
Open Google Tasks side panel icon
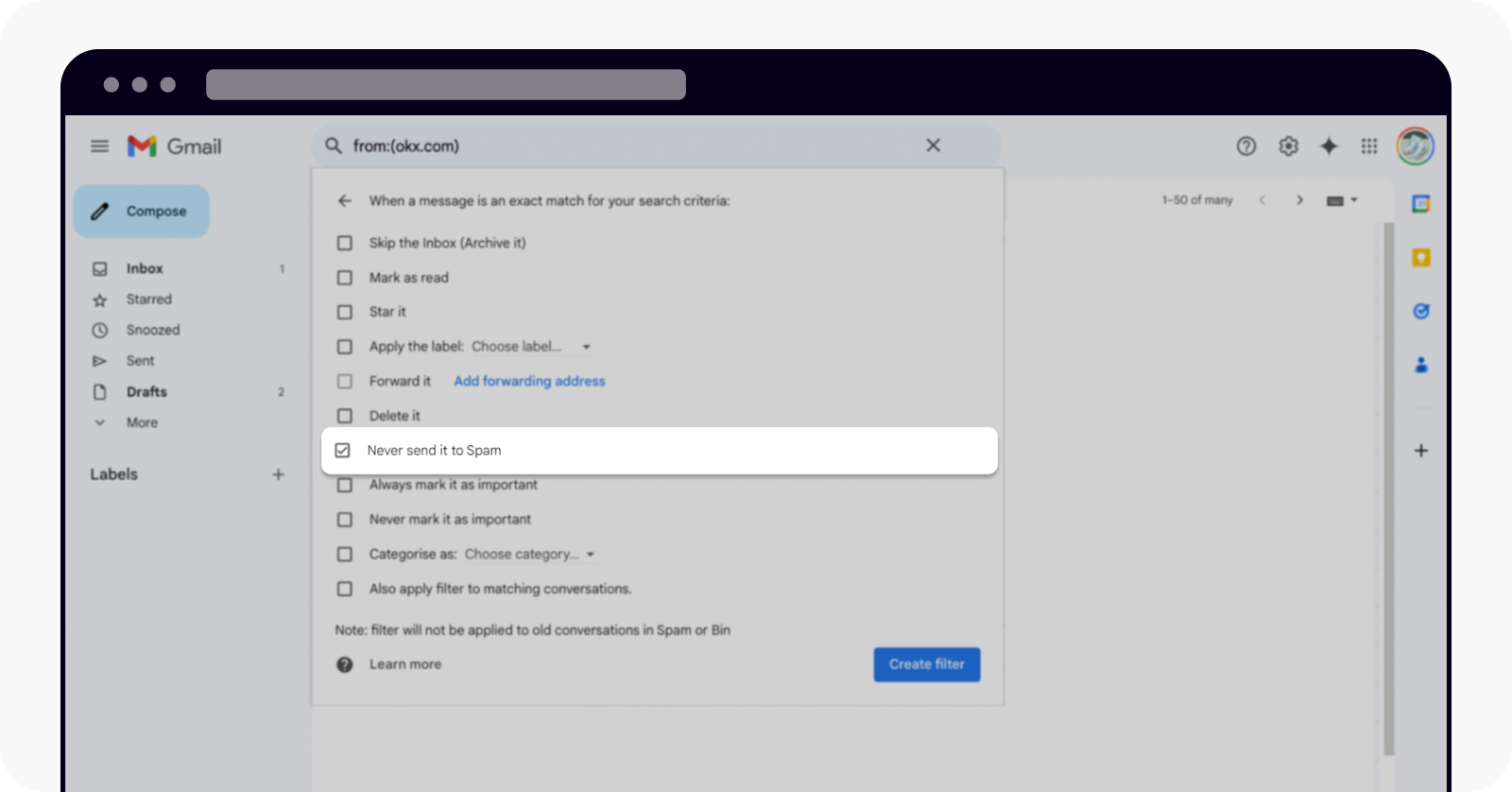(1421, 311)
